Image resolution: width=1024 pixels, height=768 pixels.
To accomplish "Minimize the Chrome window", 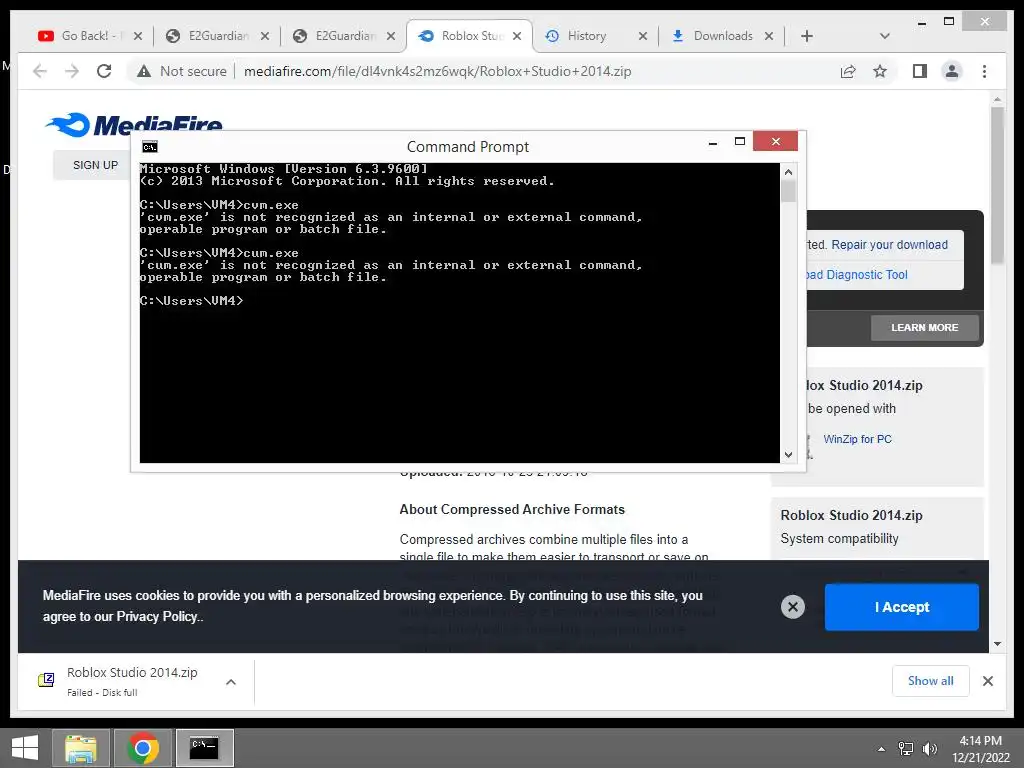I will click(x=921, y=22).
